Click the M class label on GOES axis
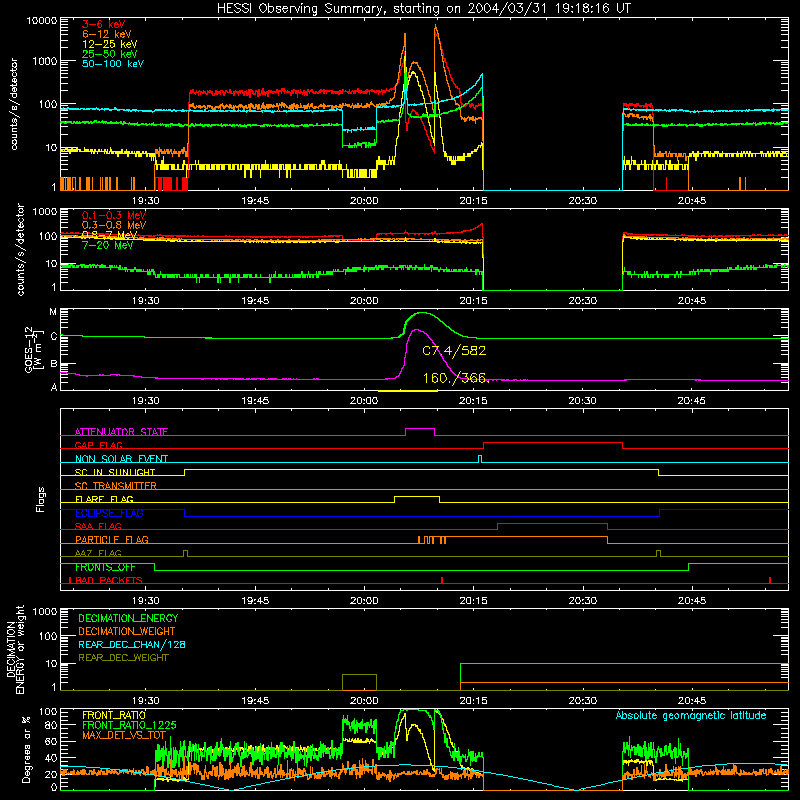Screen dimensions: 800x800 (53, 312)
